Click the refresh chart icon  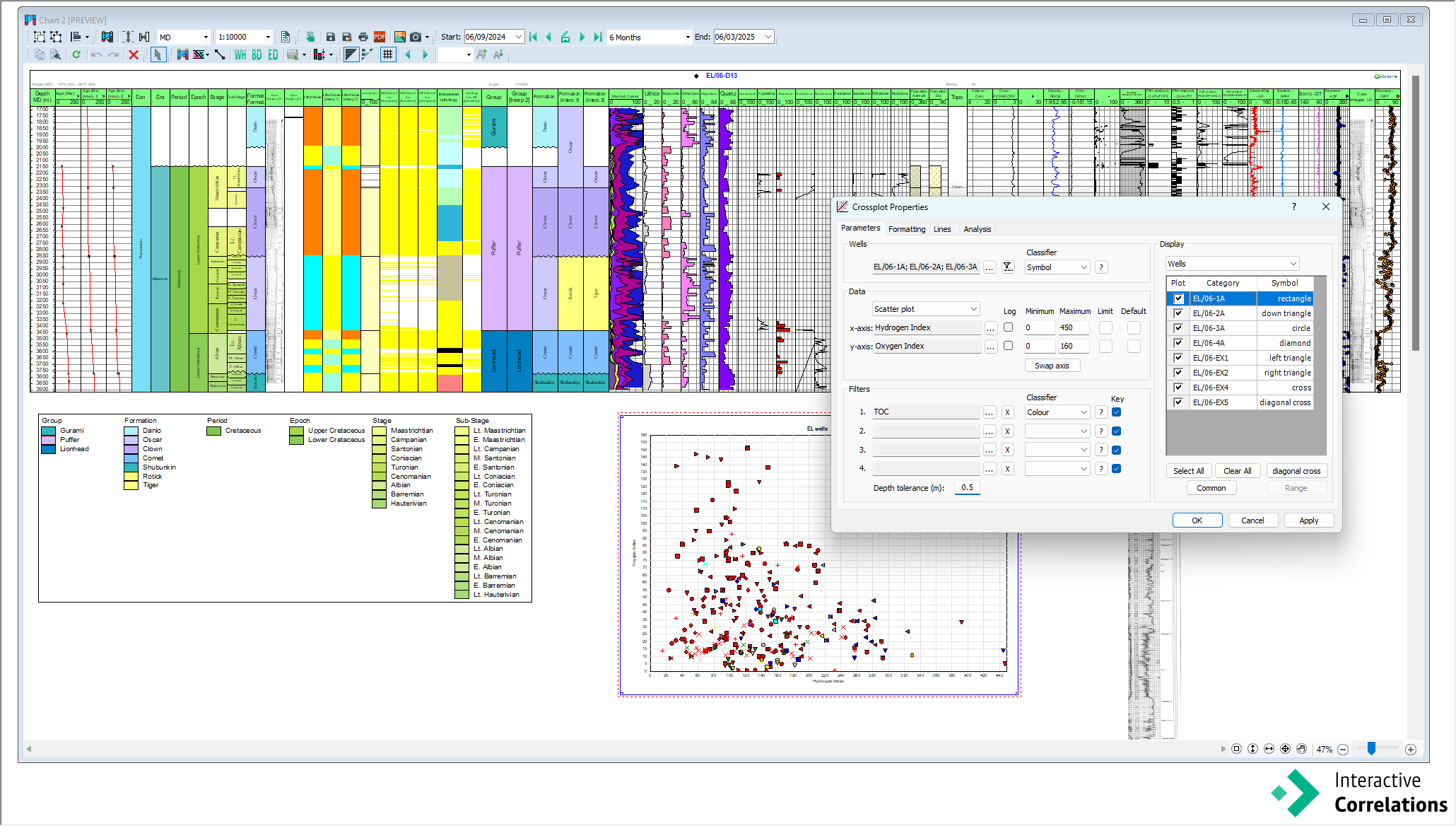(x=76, y=54)
